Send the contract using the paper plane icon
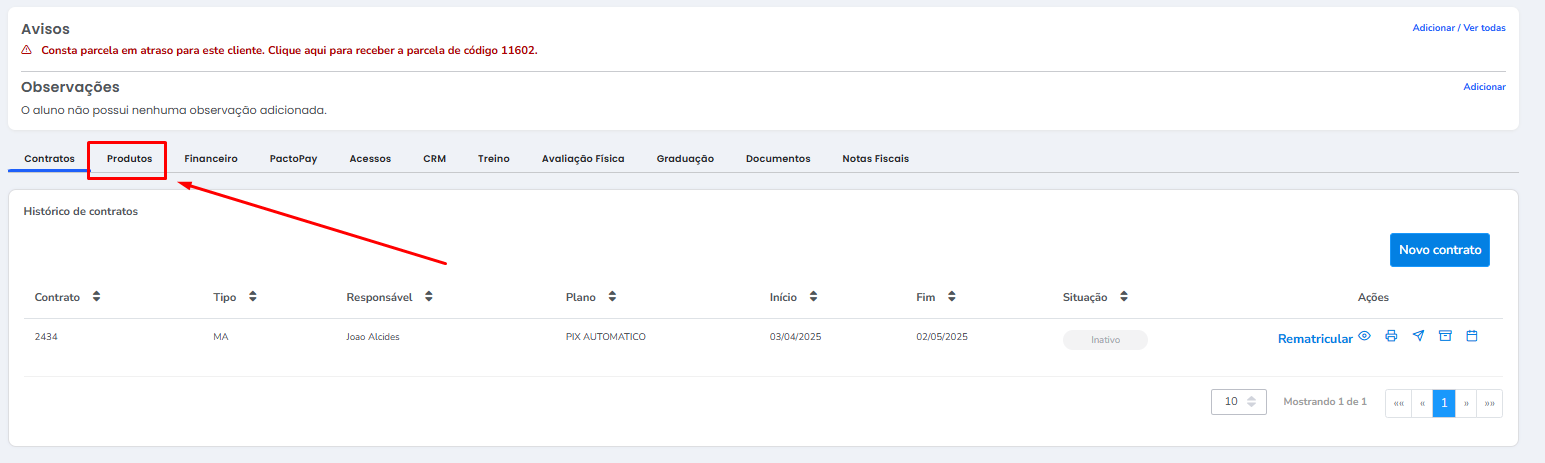 [1418, 337]
